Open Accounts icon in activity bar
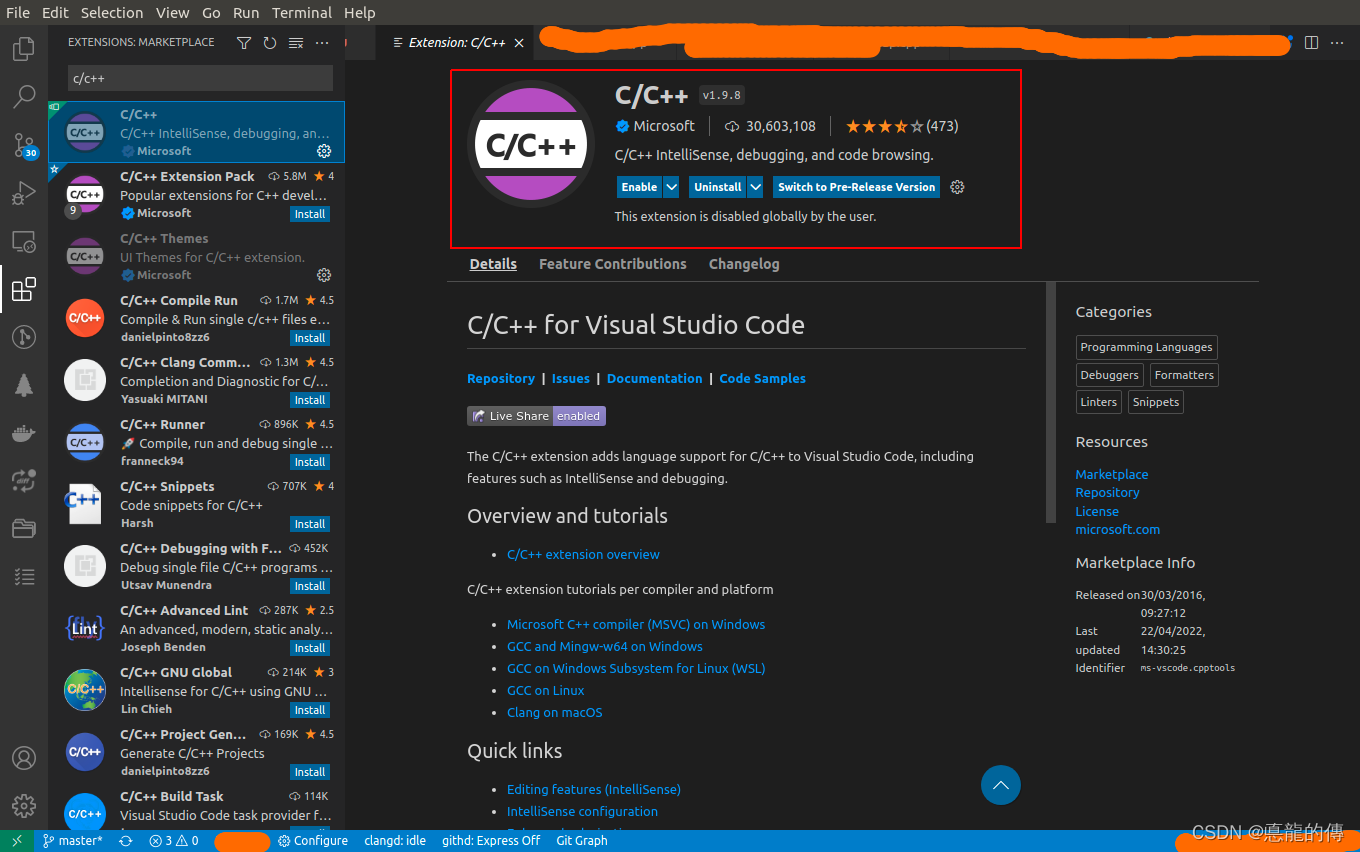The width and height of the screenshot is (1360, 852). tap(24, 758)
